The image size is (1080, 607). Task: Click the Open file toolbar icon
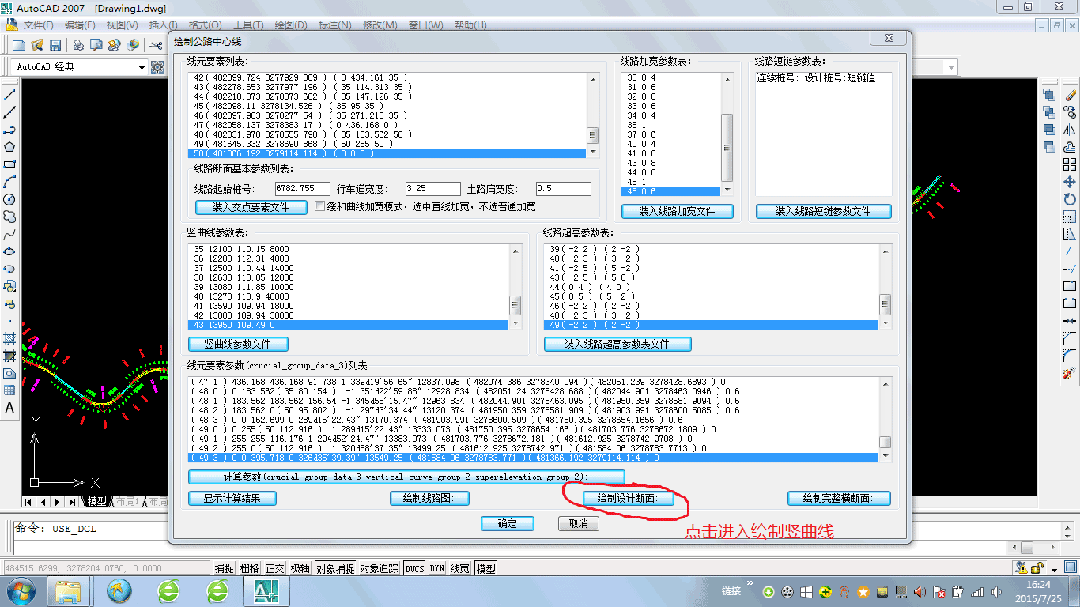tap(37, 45)
